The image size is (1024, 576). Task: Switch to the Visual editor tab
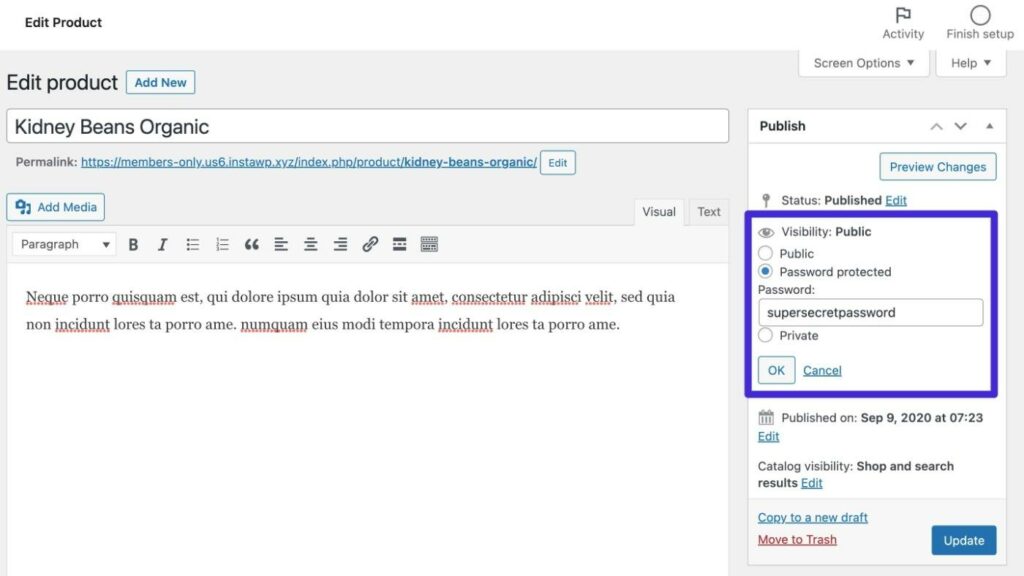click(659, 212)
